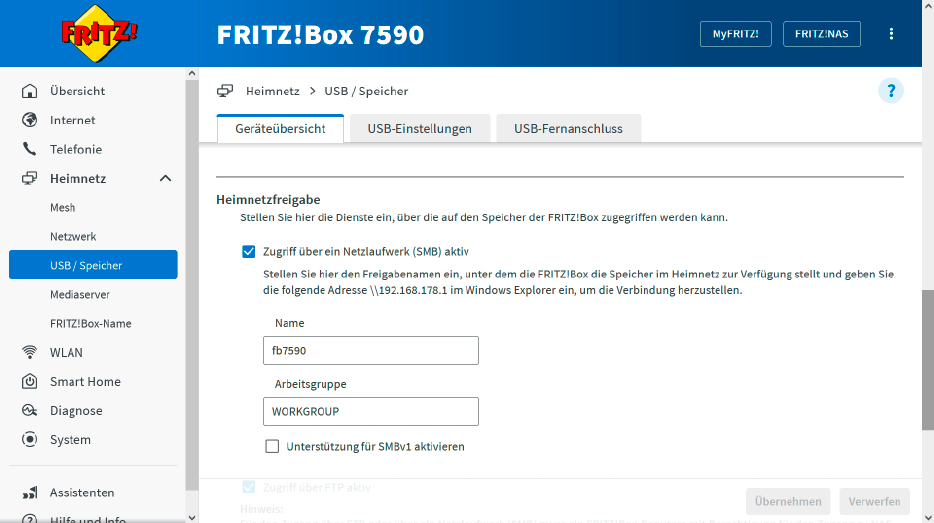This screenshot has width=934, height=523.
Task: Click the Telefonie phone icon
Action: tap(29, 149)
